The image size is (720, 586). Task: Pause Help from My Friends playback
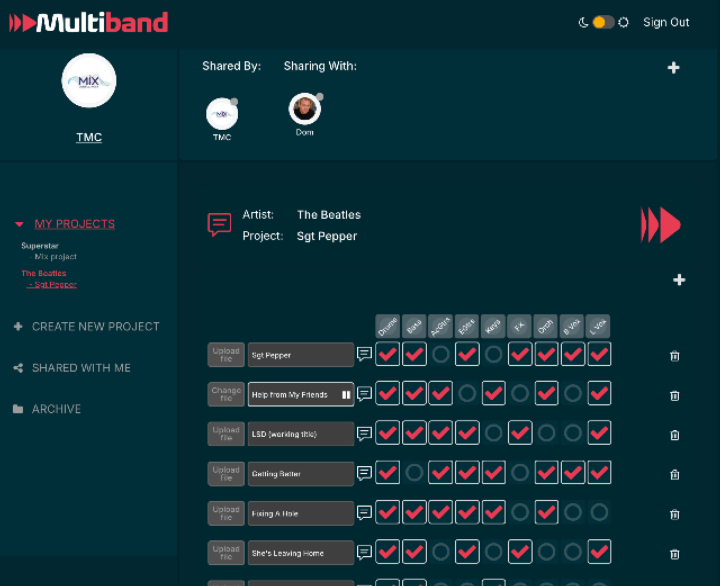[346, 394]
